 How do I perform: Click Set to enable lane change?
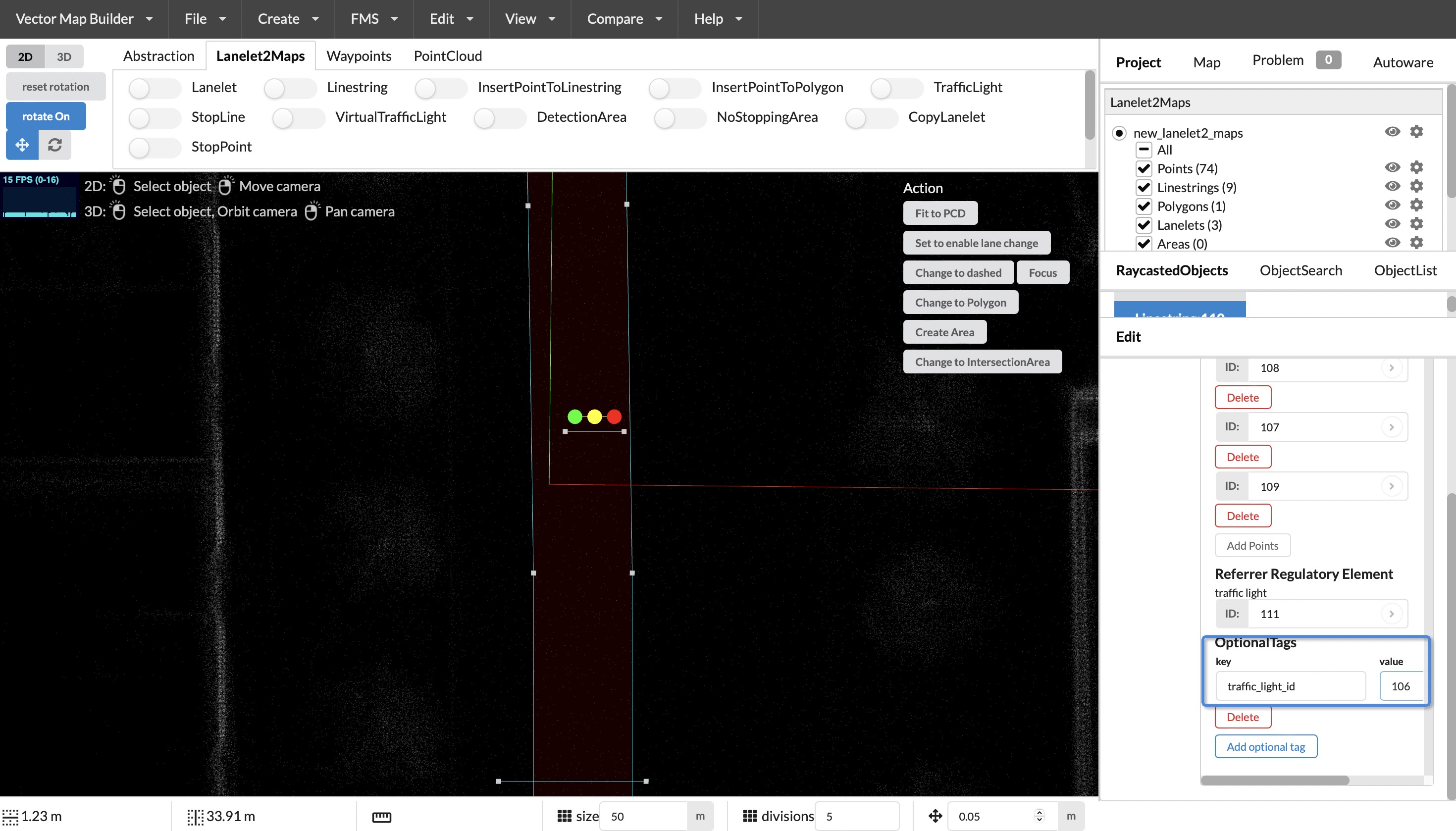pos(977,243)
